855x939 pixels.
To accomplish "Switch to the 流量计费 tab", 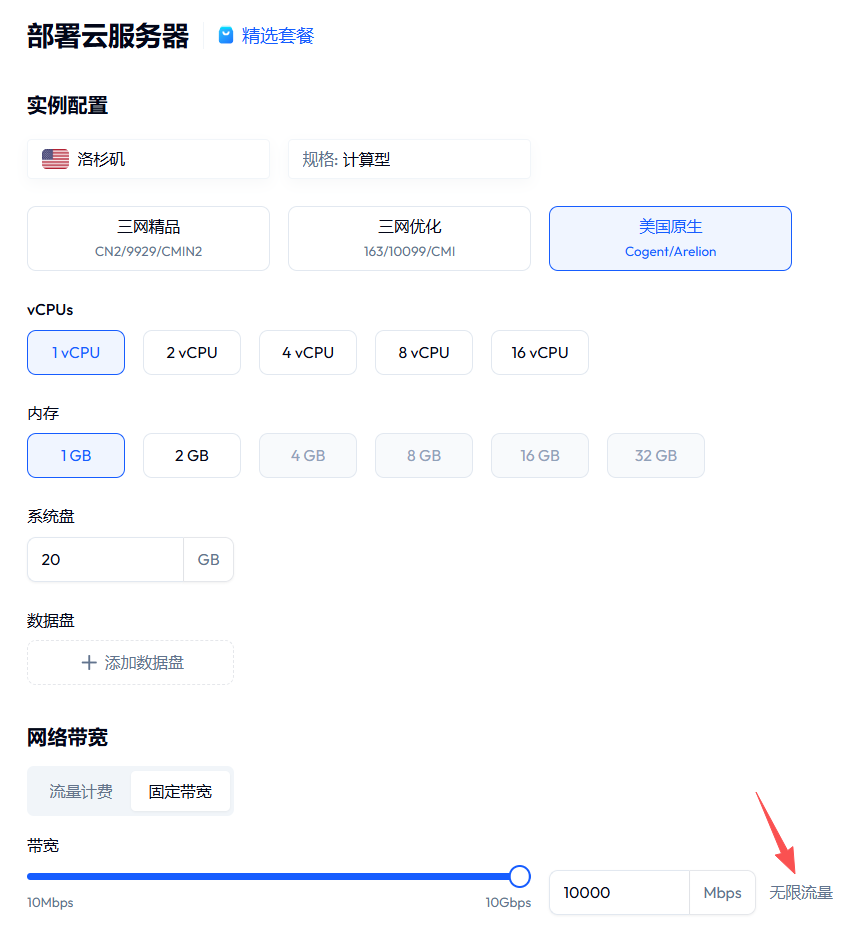I will coord(81,792).
